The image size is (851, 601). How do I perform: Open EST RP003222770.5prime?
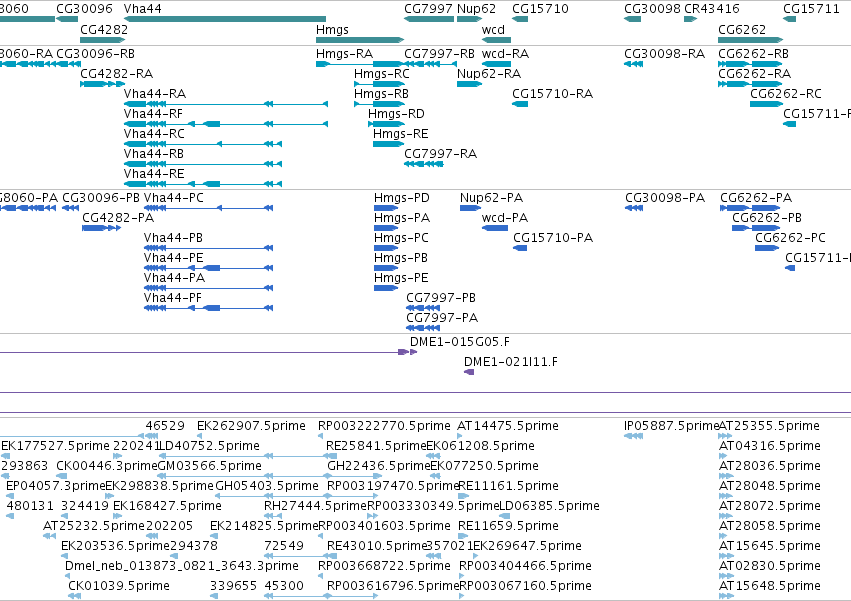(384, 426)
